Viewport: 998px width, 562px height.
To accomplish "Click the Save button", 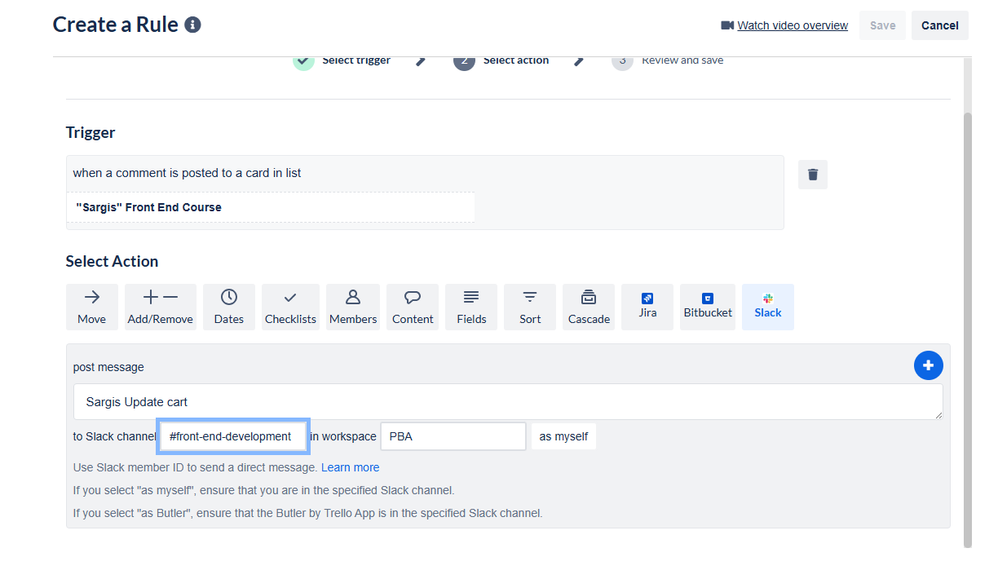I will 882,25.
